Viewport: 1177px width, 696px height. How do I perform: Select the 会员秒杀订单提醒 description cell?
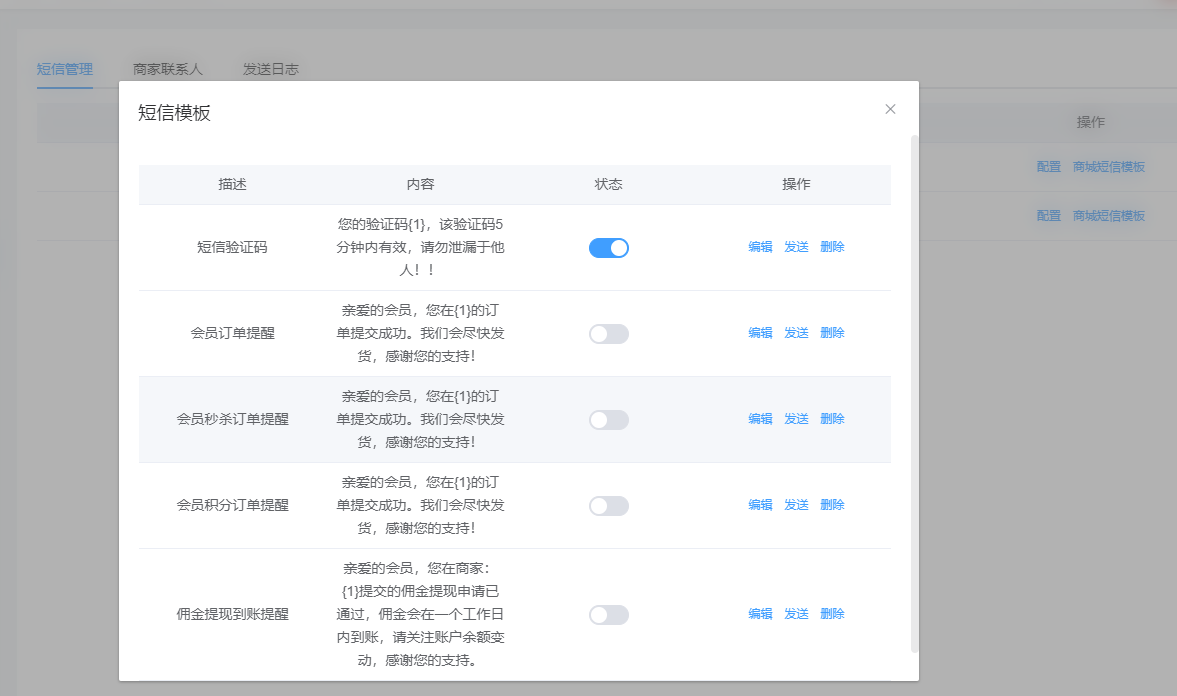coord(233,420)
